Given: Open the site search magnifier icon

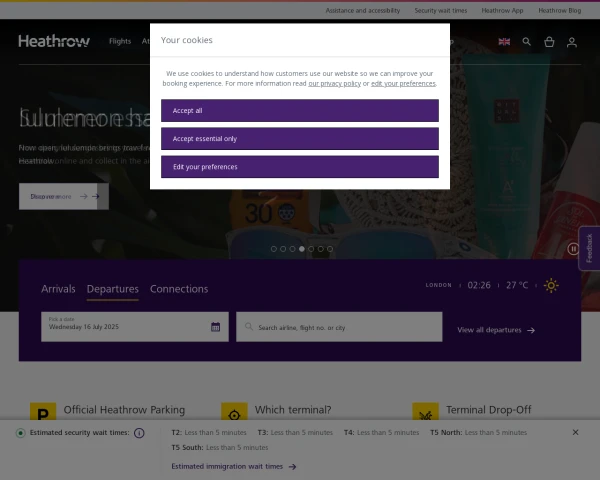Looking at the screenshot, I should pos(527,41).
